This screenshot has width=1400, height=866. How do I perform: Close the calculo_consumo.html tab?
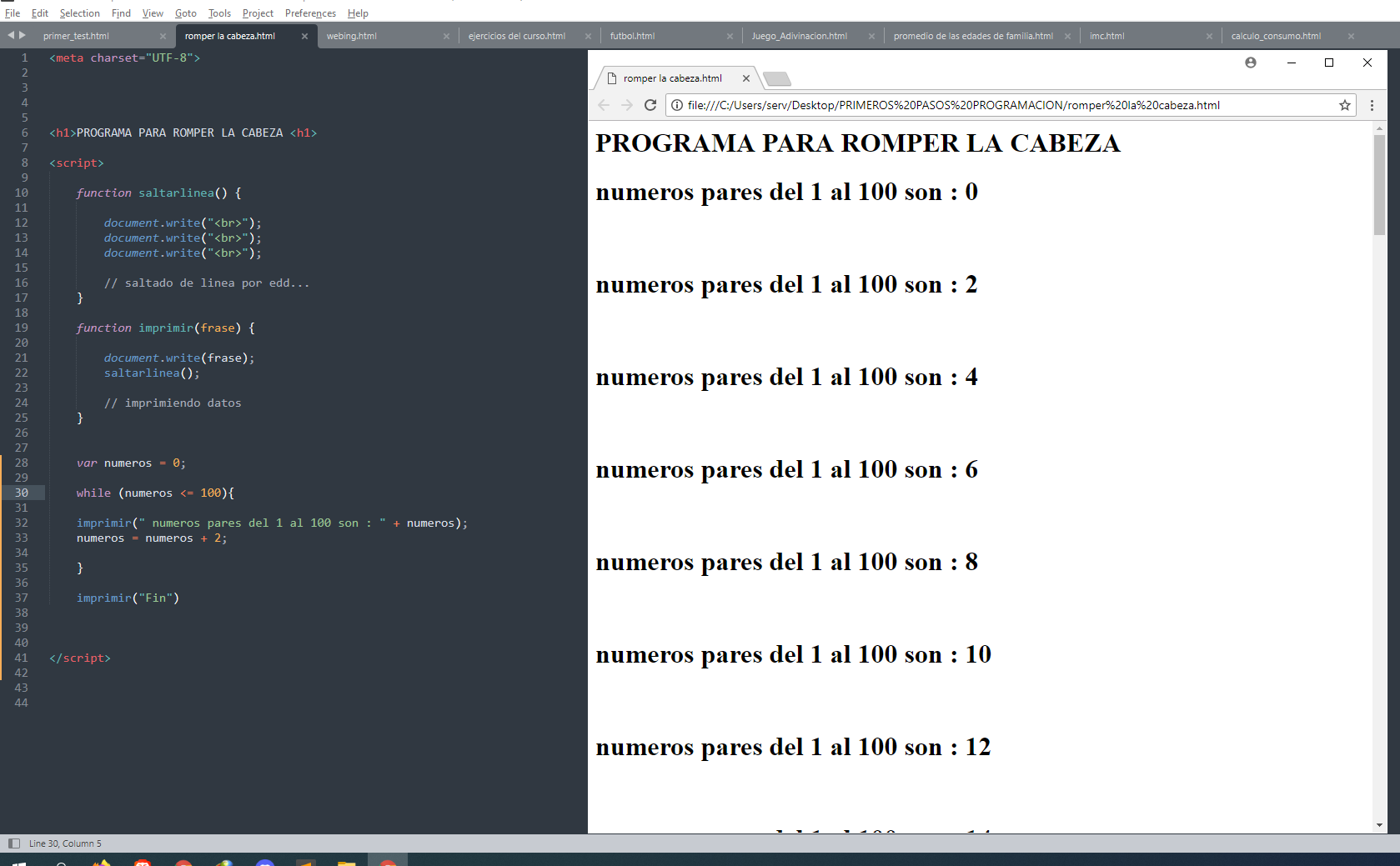tap(1351, 36)
